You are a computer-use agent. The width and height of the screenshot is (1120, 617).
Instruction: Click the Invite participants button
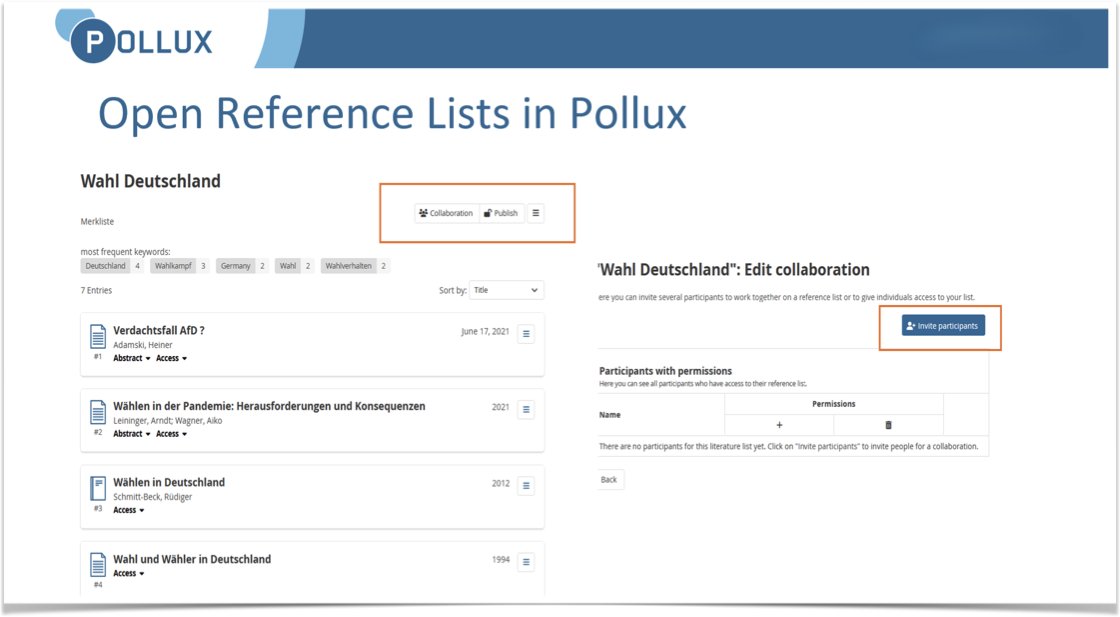coord(943,326)
